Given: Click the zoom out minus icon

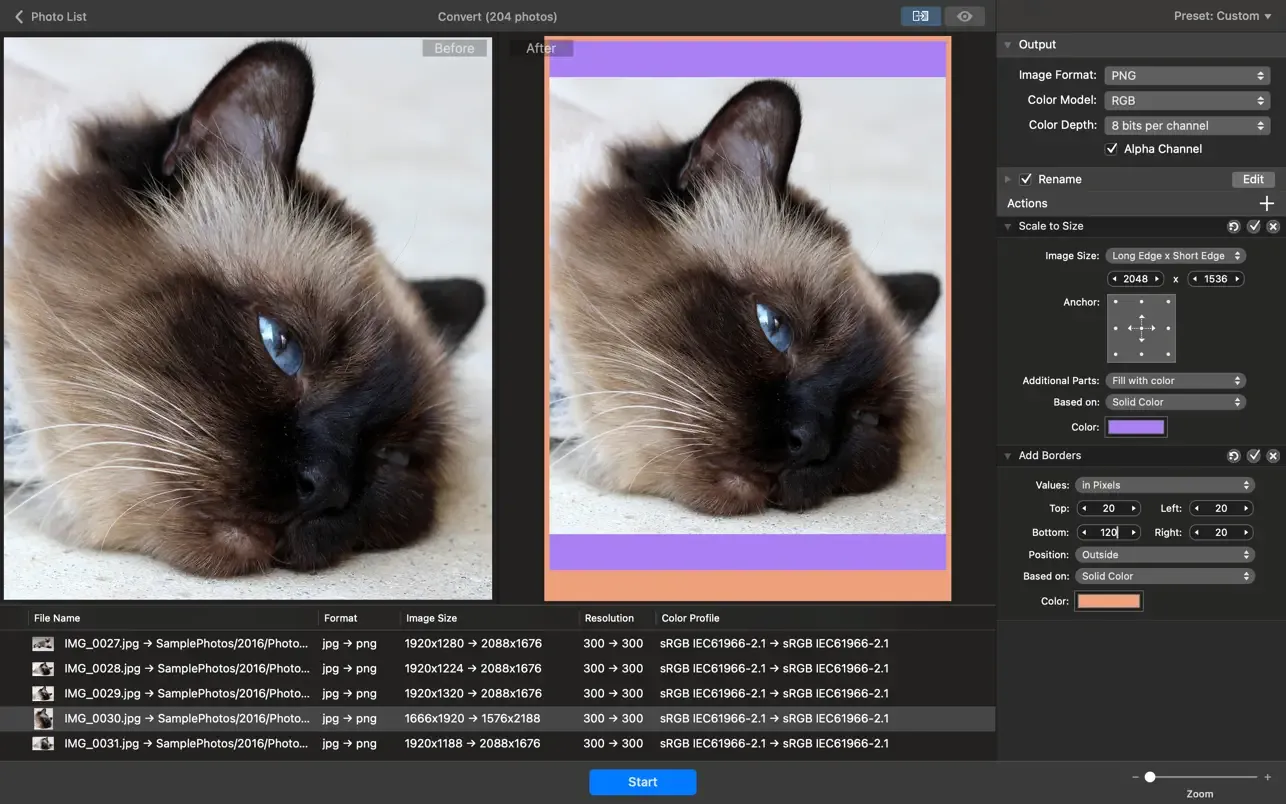Looking at the screenshot, I should click(1136, 777).
